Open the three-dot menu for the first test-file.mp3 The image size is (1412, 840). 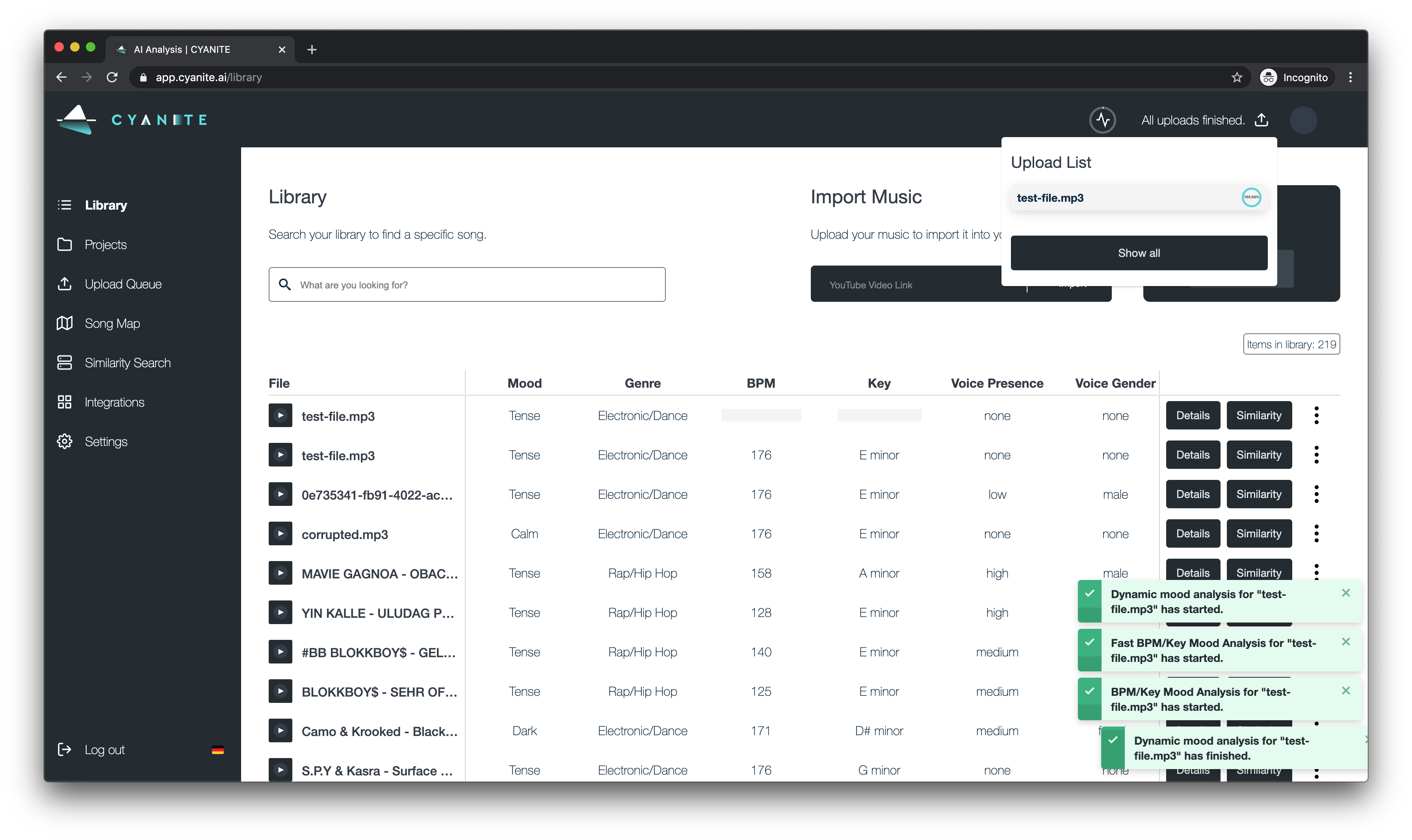[x=1317, y=415]
